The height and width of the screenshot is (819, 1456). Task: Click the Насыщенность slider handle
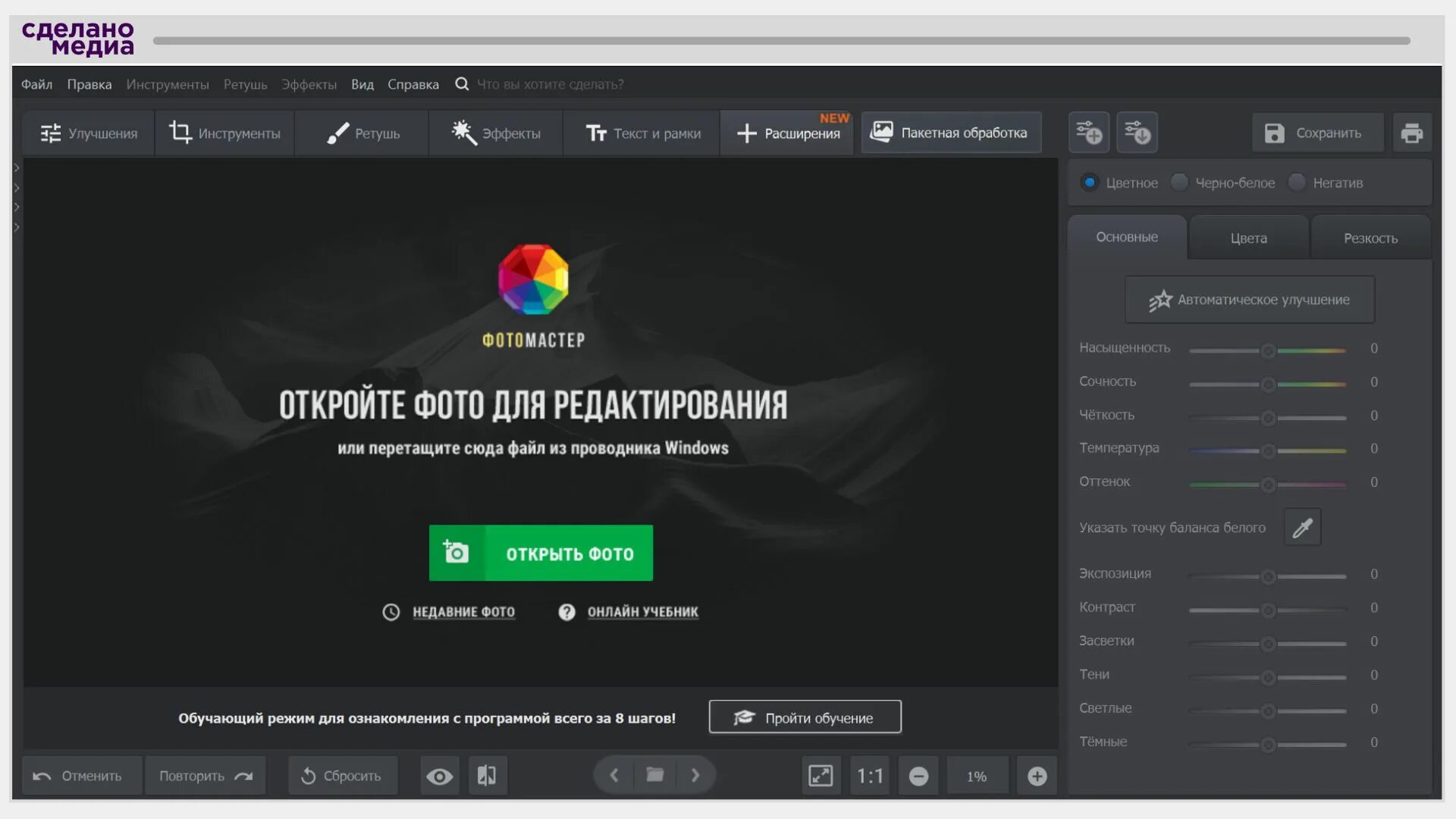(x=1268, y=350)
